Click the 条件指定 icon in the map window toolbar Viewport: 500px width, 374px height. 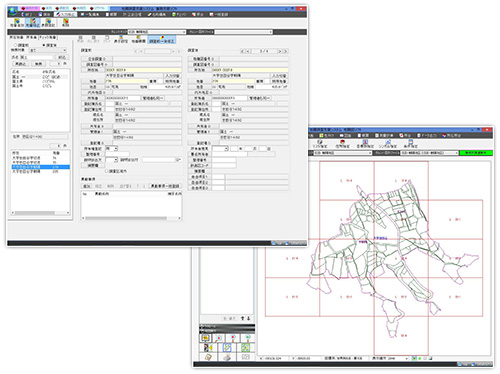(411, 144)
